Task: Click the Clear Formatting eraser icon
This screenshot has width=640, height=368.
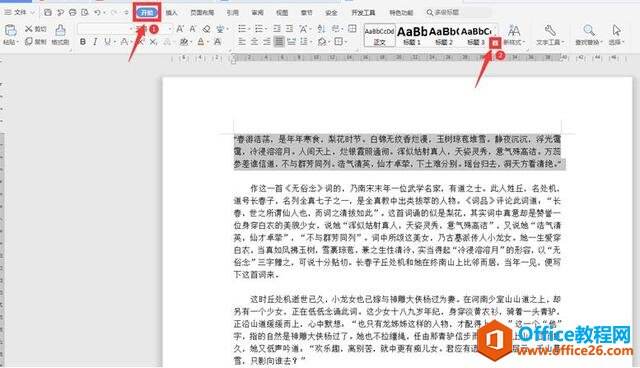Action: [x=207, y=29]
